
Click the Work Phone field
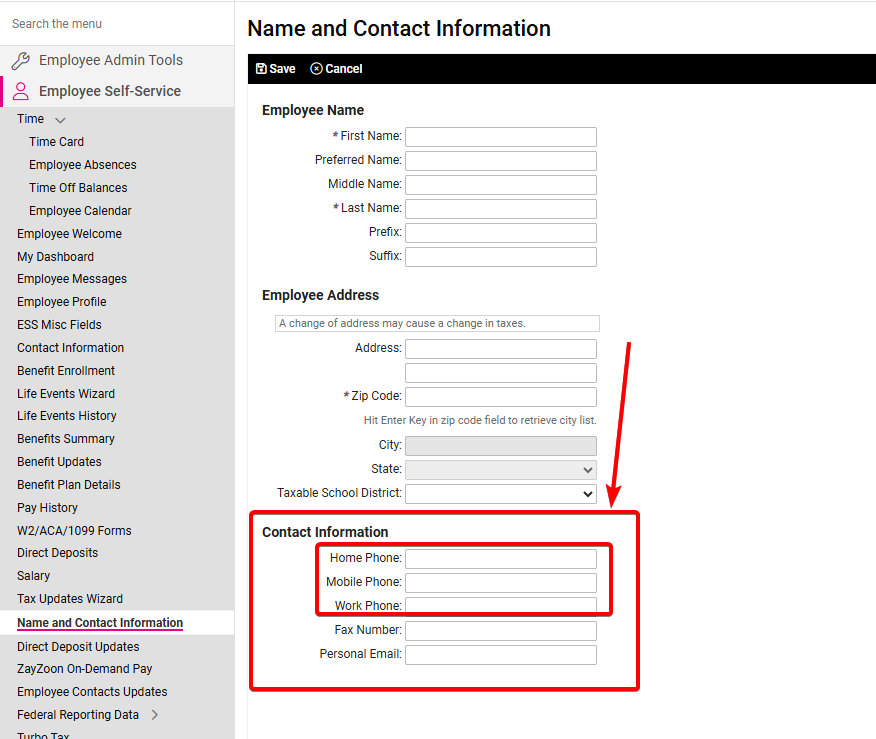point(501,605)
